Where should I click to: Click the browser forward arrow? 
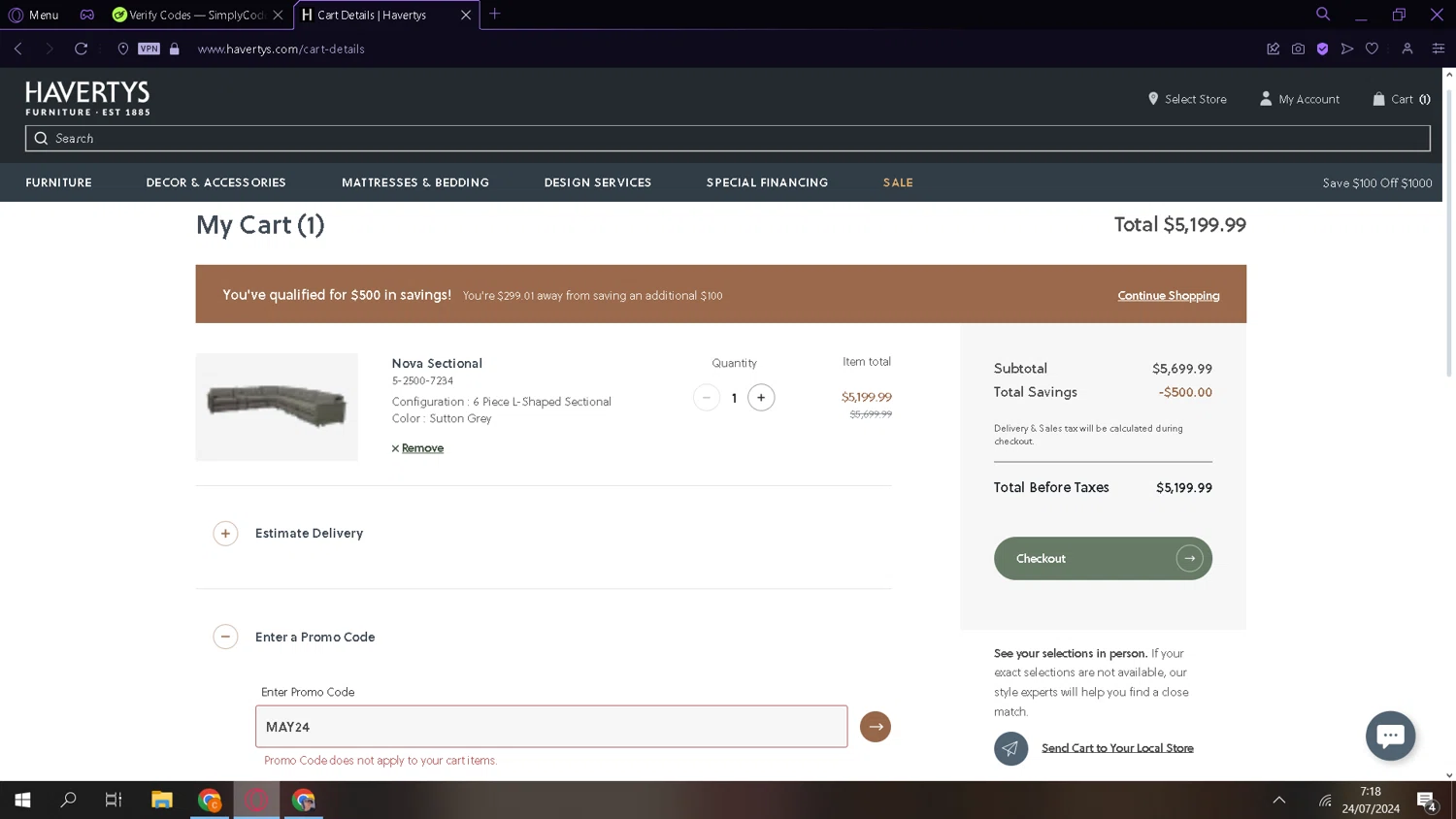50,49
